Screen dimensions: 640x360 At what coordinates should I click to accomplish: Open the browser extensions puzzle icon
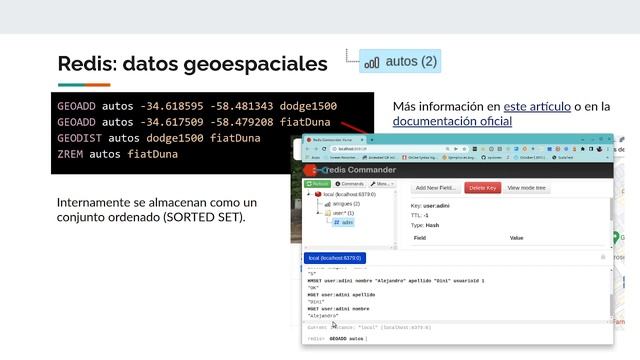click(x=582, y=149)
